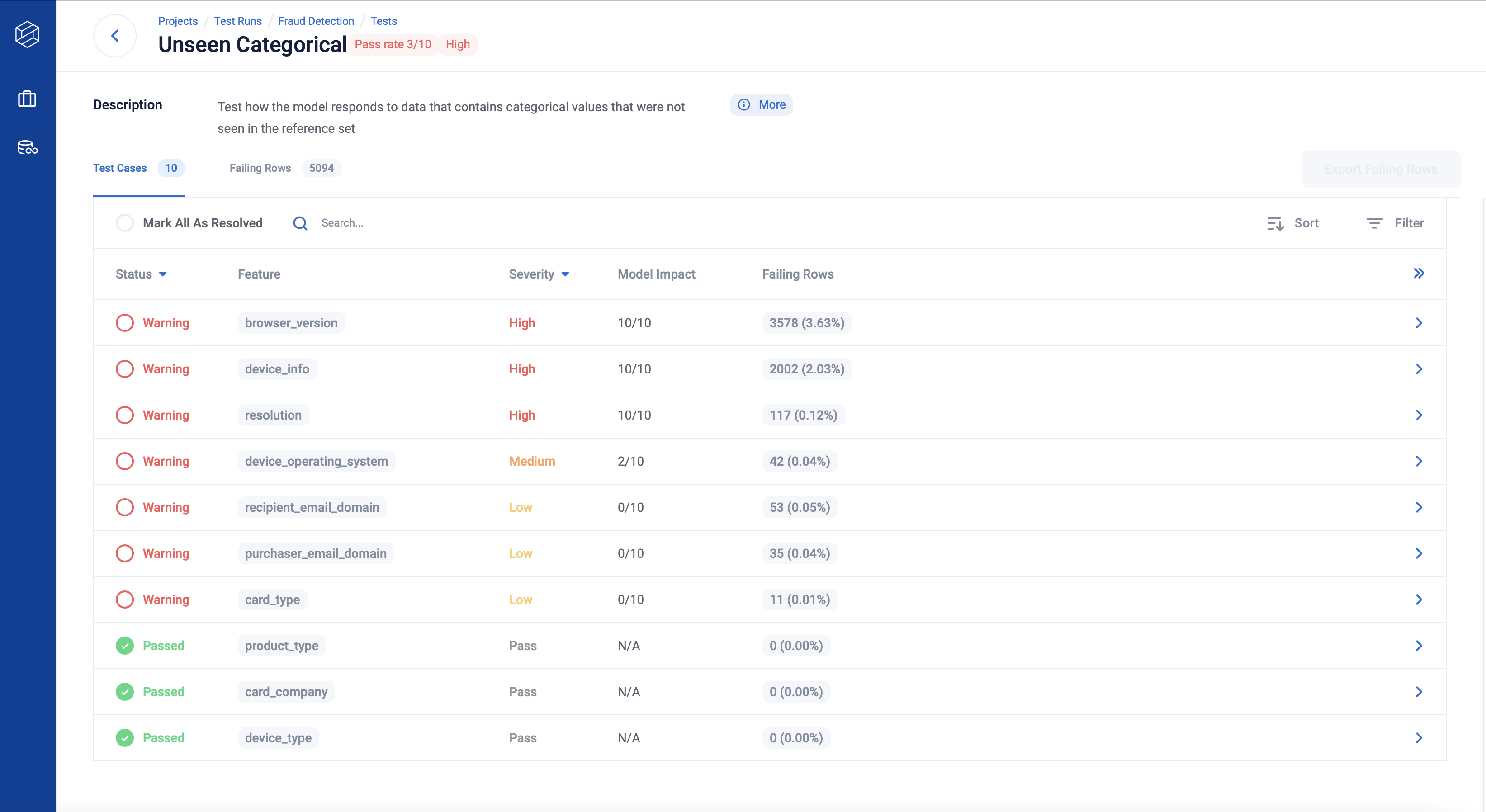Screen dimensions: 1486x812
Task: Click the High severity badge in header
Action: pos(458,44)
